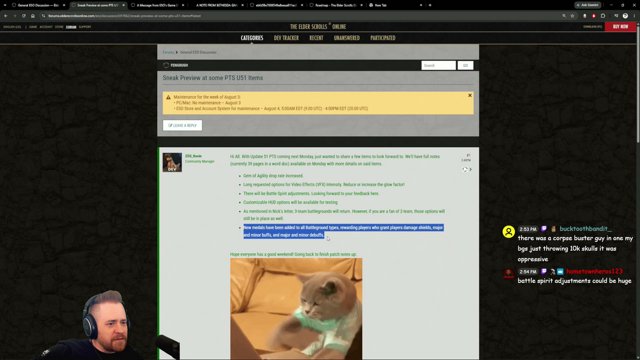Image resolution: width=640 pixels, height=360 pixels.
Task: Open the browser profile avatar
Action: [x=625, y=16]
